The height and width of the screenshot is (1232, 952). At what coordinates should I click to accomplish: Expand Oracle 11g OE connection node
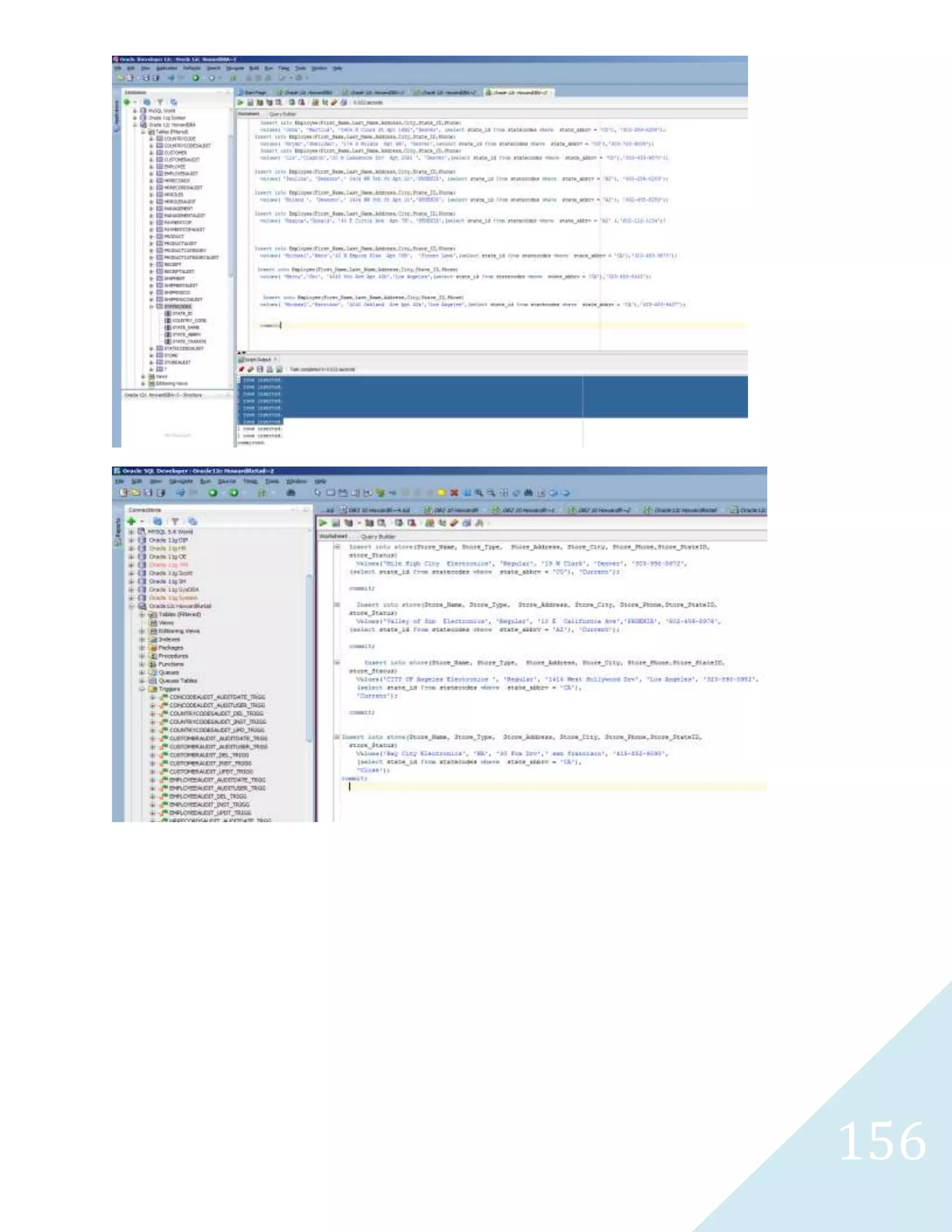click(x=132, y=556)
